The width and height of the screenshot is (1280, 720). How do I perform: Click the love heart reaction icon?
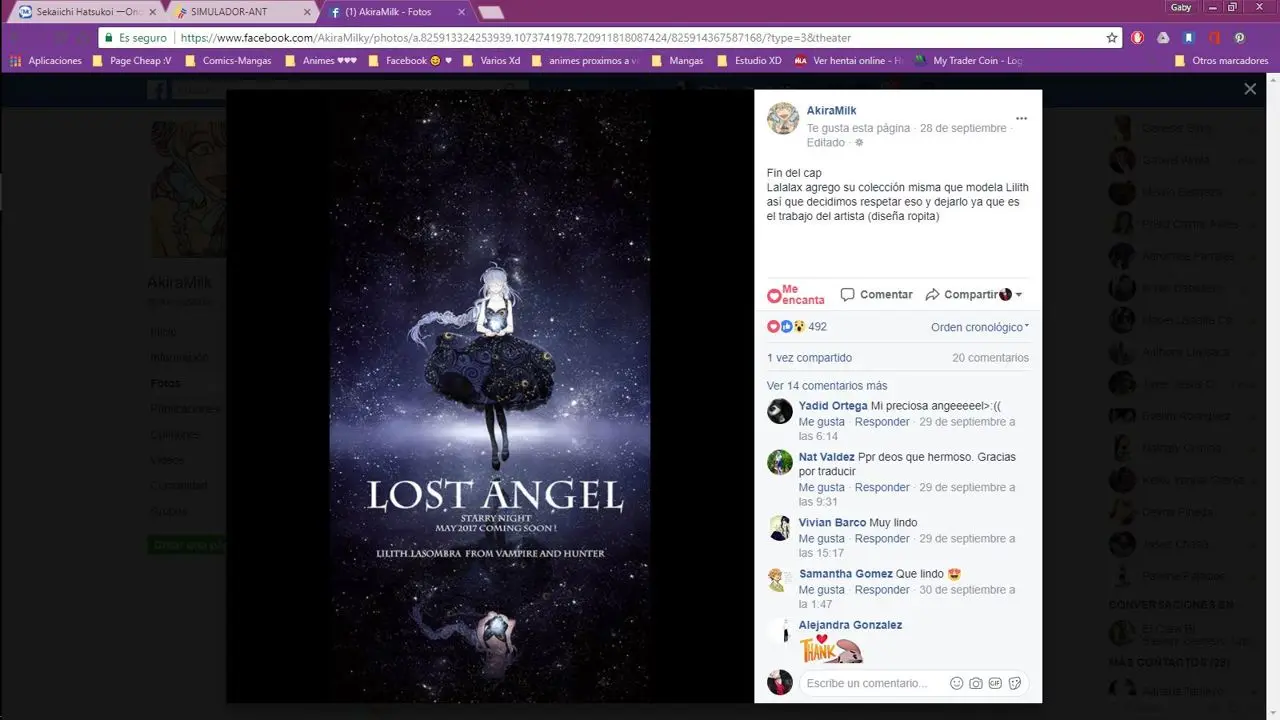click(773, 327)
